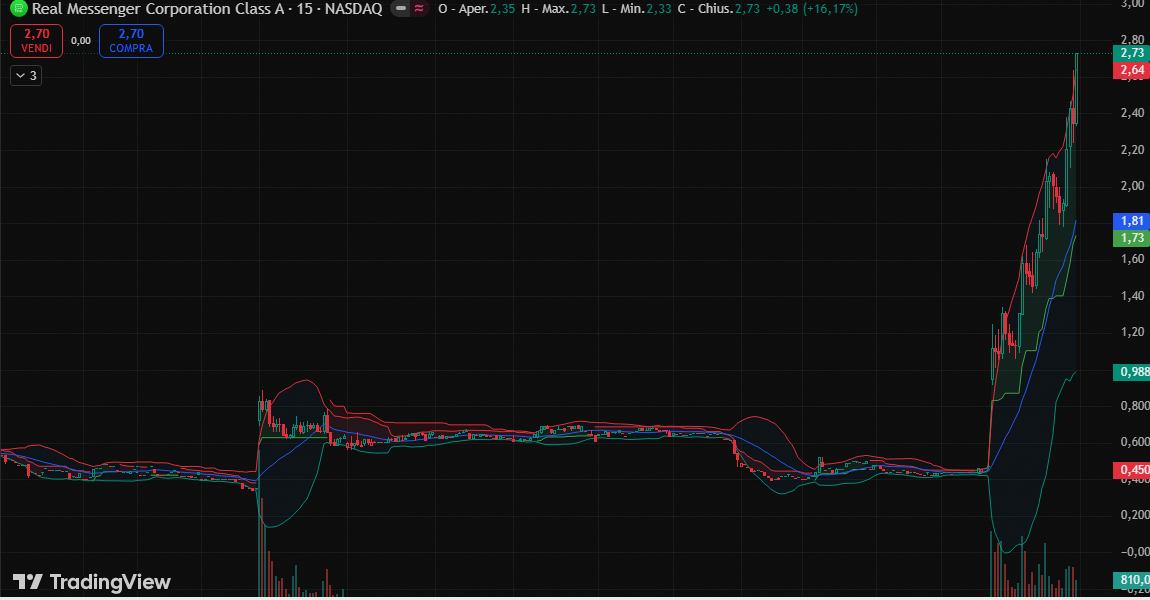The width and height of the screenshot is (1150, 600).
Task: Click the 2,00 price scale tick
Action: pos(1132,186)
